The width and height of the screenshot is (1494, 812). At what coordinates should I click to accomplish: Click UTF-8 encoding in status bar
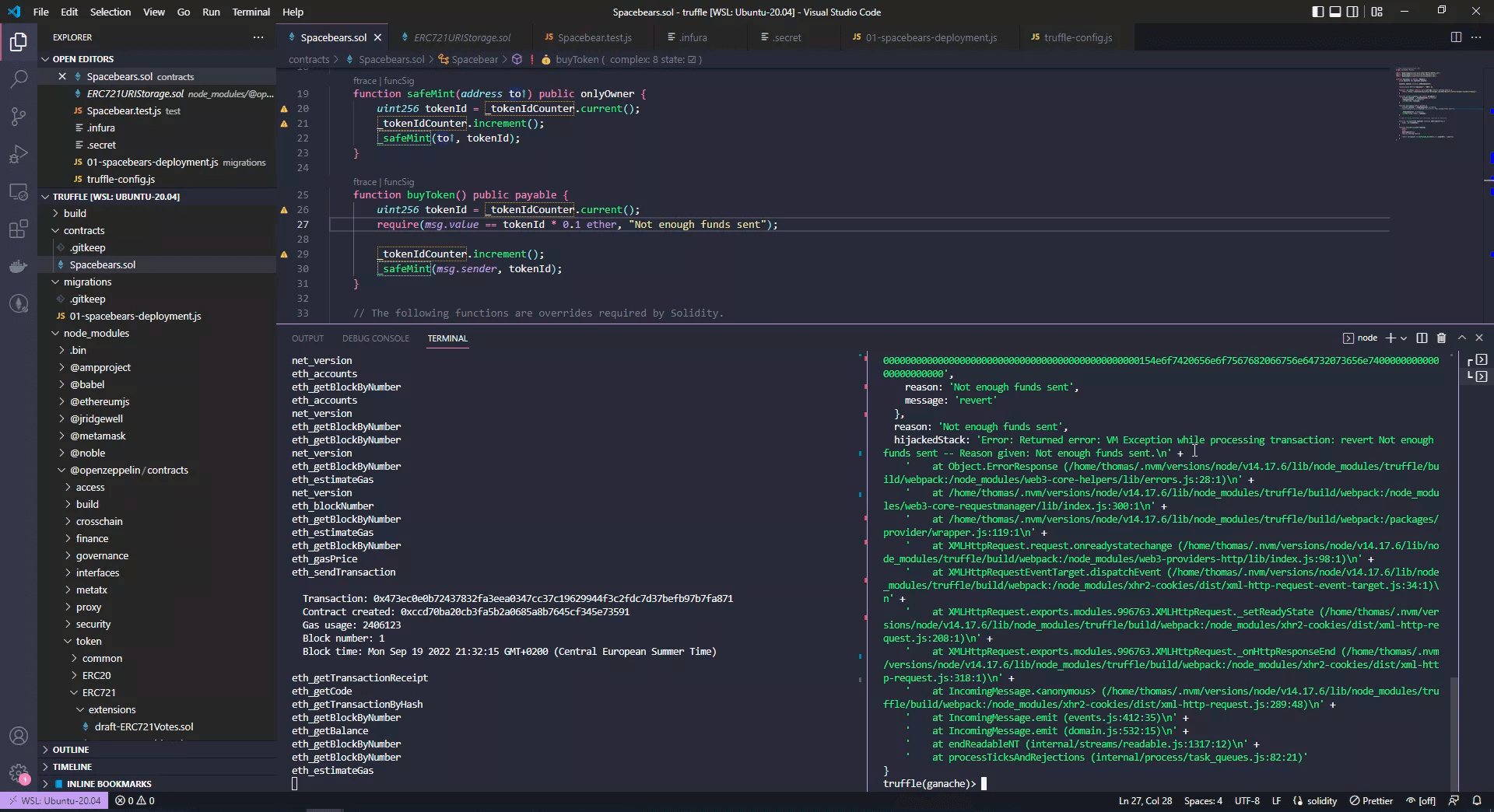tap(1247, 800)
